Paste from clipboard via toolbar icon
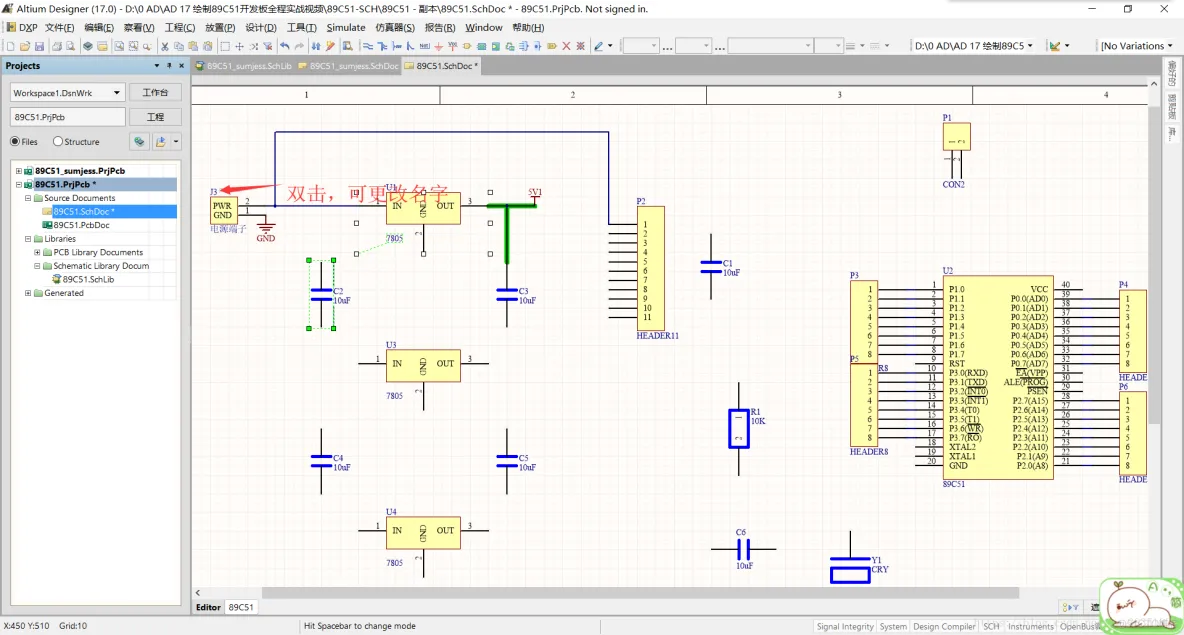The image size is (1184, 635). coord(193,46)
